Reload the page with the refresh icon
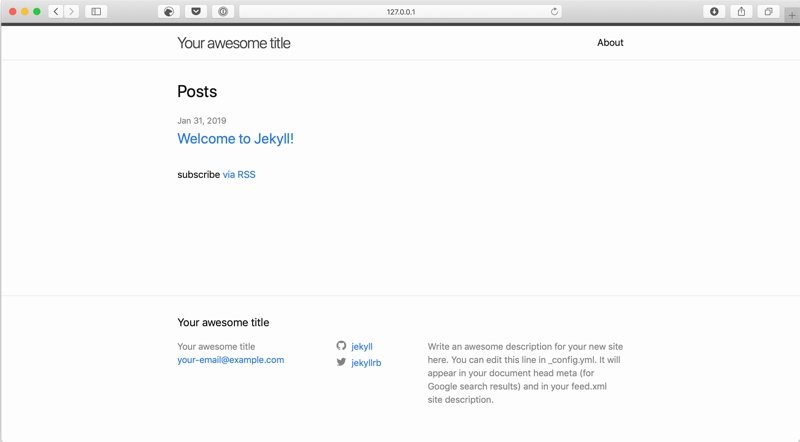Image resolution: width=800 pixels, height=442 pixels. click(554, 11)
